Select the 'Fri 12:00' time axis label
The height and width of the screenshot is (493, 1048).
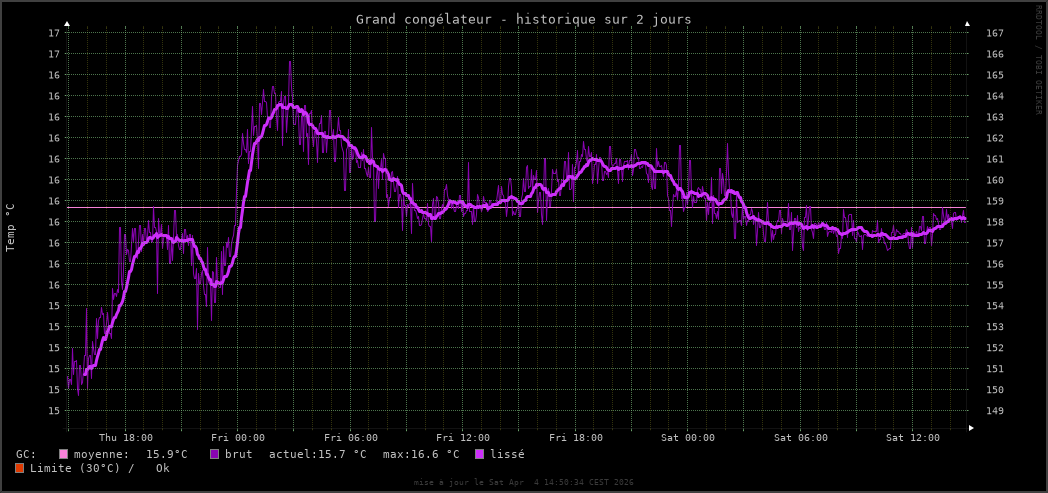tap(463, 438)
